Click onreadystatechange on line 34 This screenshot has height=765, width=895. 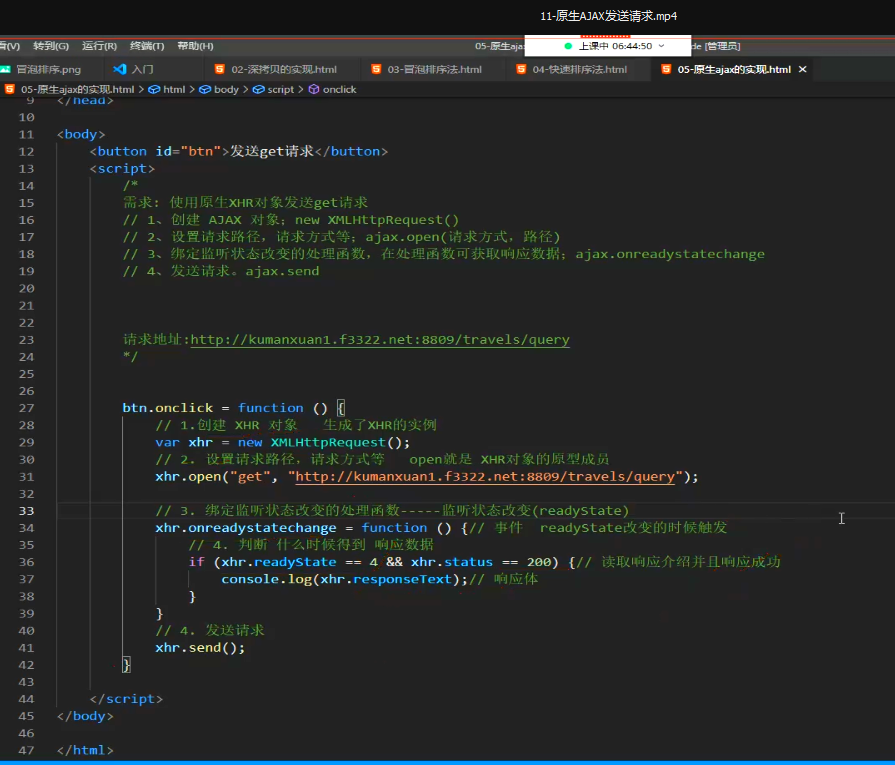coord(262,528)
